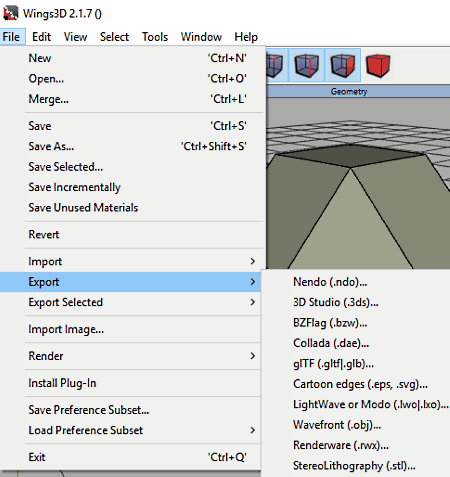Export as Renderware (.rwx)...
This screenshot has height=477, width=450.
click(356, 445)
